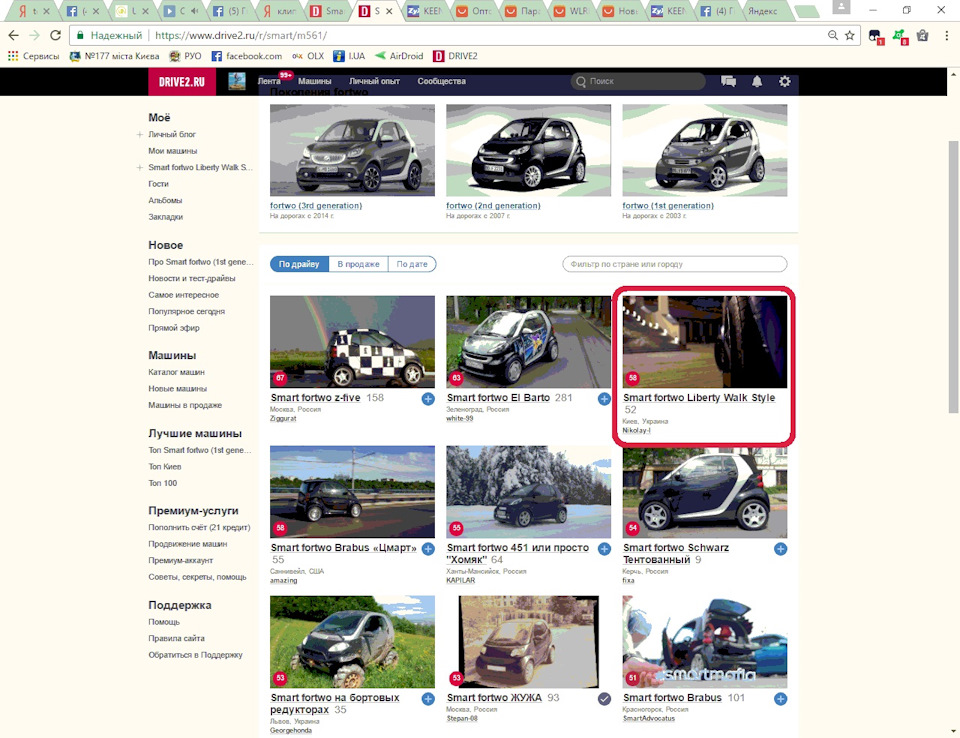Open the green extension icon with badge
Image resolution: width=960 pixels, height=738 pixels.
pos(899,36)
